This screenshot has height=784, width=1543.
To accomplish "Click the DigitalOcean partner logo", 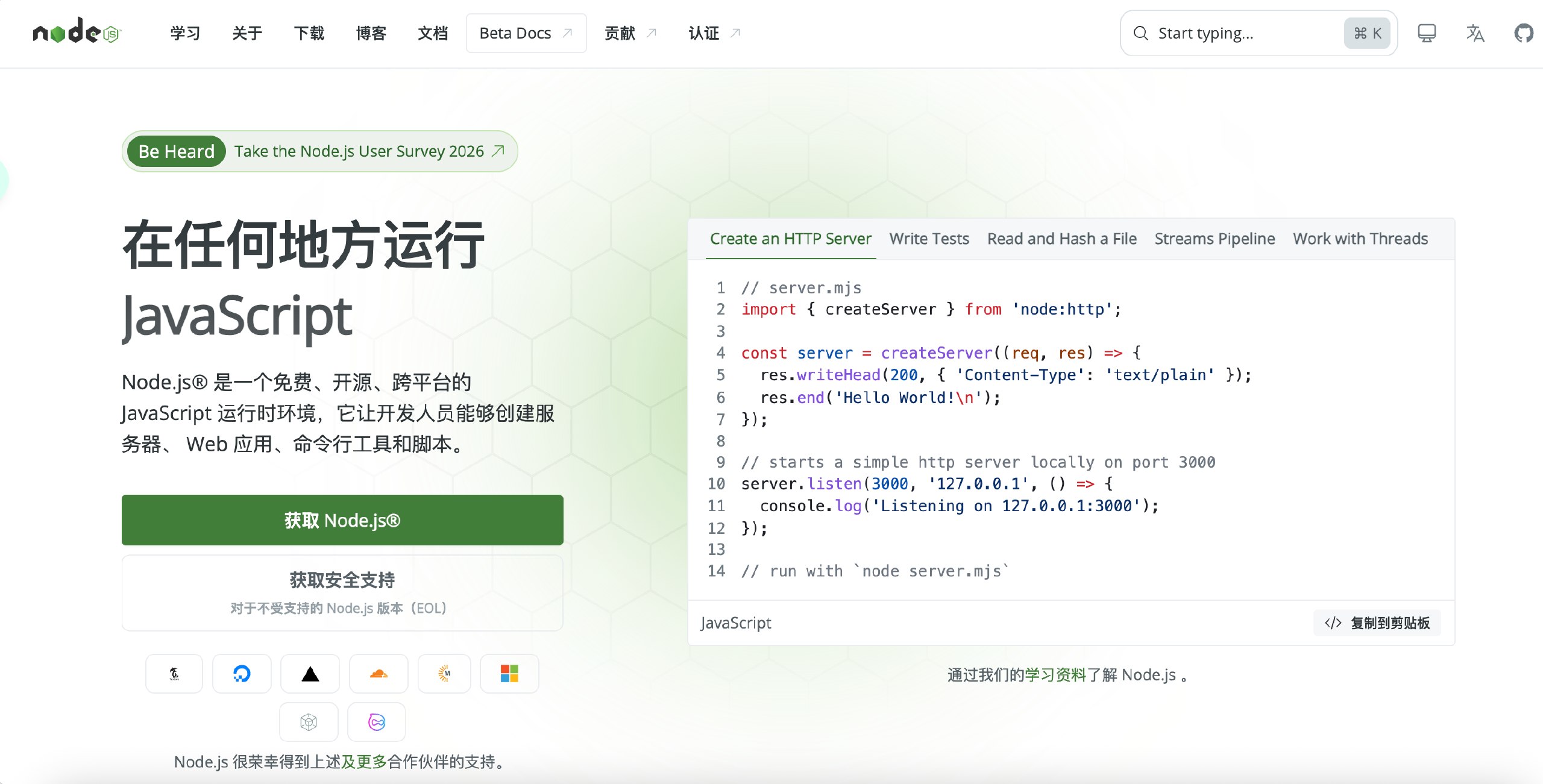I will [242, 674].
